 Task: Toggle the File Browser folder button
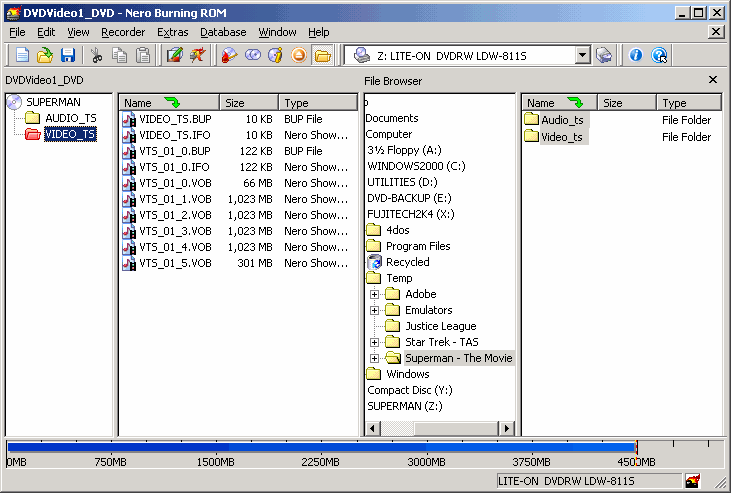pos(322,56)
